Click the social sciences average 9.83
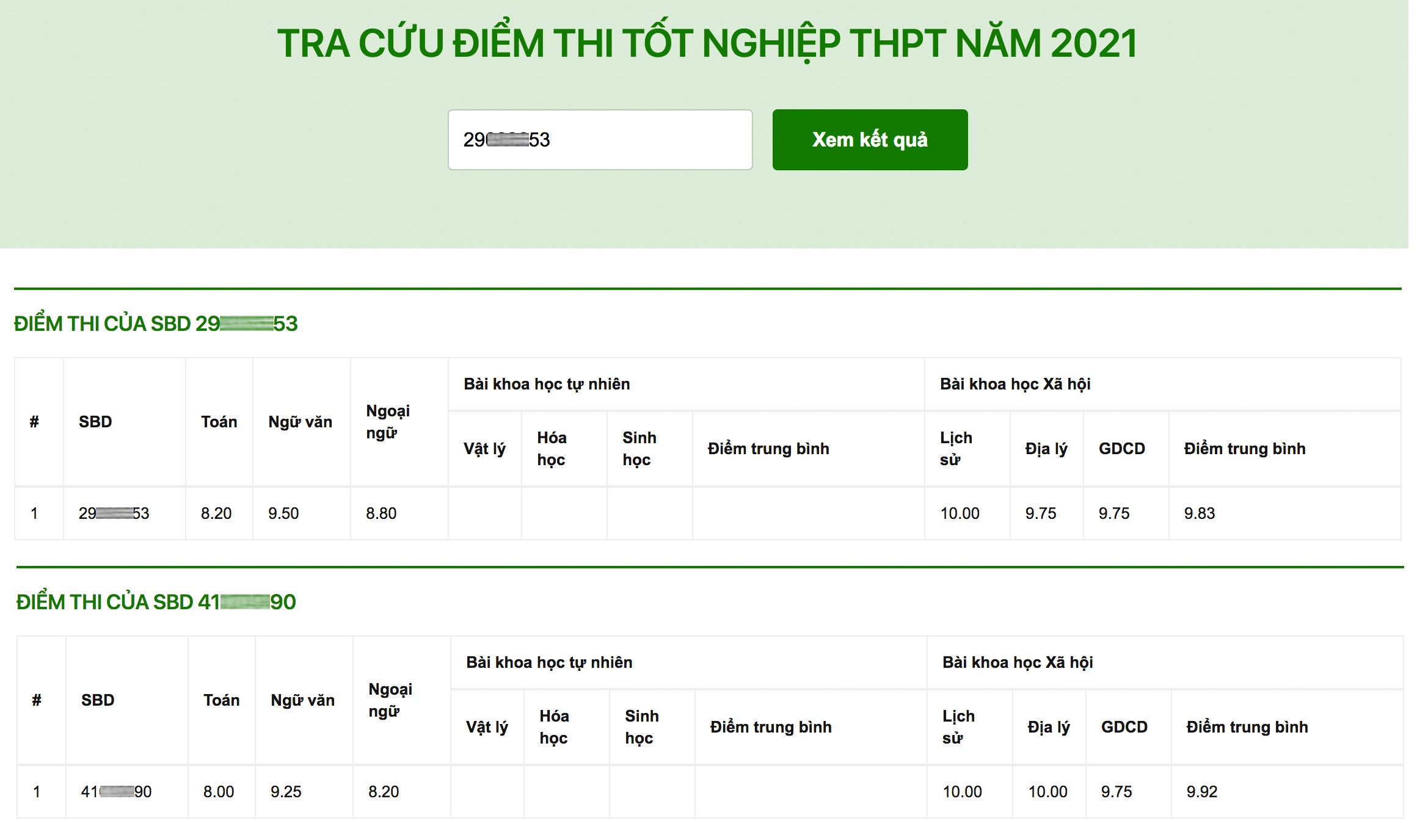The width and height of the screenshot is (1417, 840). pos(1199,513)
